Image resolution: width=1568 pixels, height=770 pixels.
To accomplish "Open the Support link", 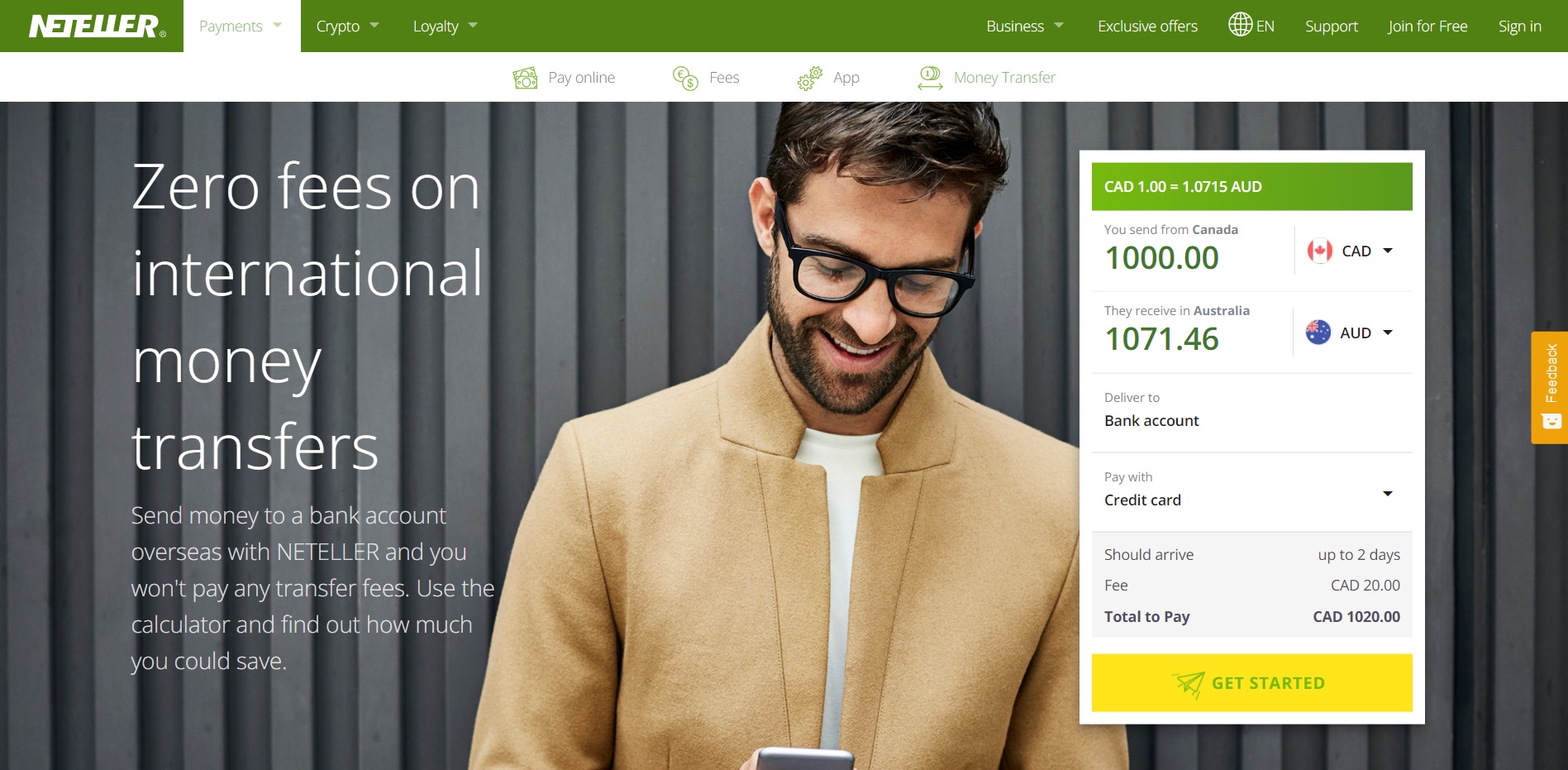I will pos(1331,26).
